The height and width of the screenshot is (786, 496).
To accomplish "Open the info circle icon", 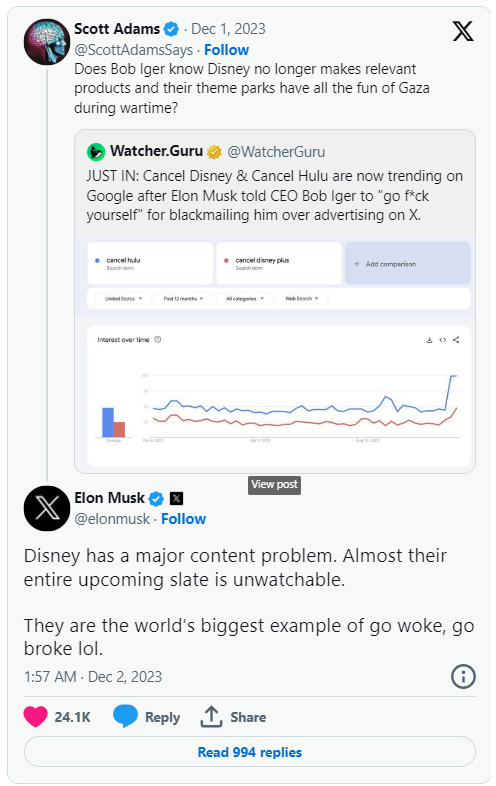I will click(x=463, y=677).
